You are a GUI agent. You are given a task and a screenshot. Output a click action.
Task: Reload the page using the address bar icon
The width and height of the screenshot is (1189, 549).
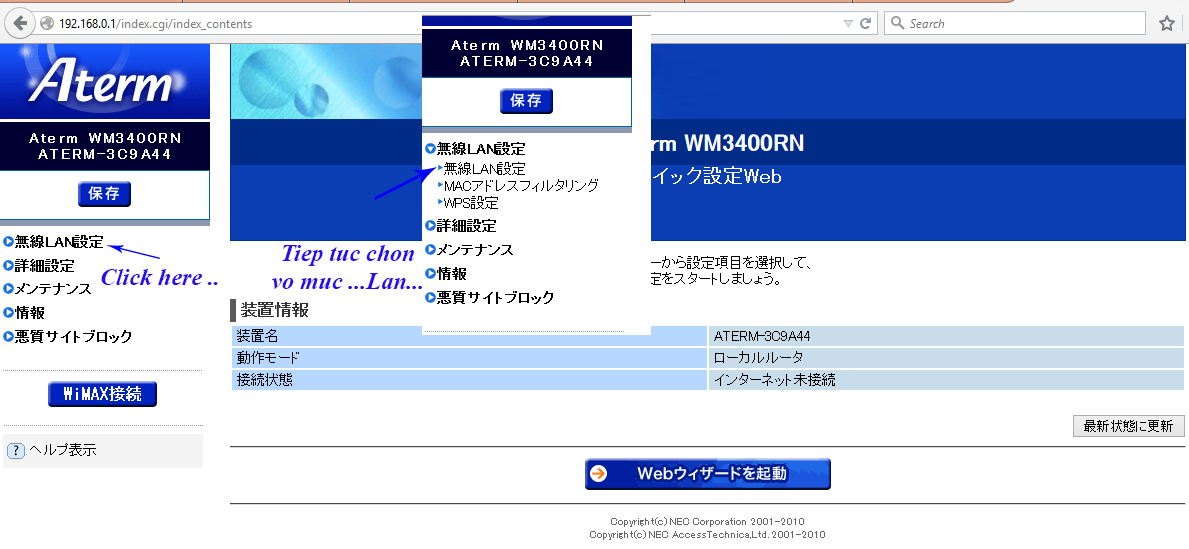(x=866, y=23)
